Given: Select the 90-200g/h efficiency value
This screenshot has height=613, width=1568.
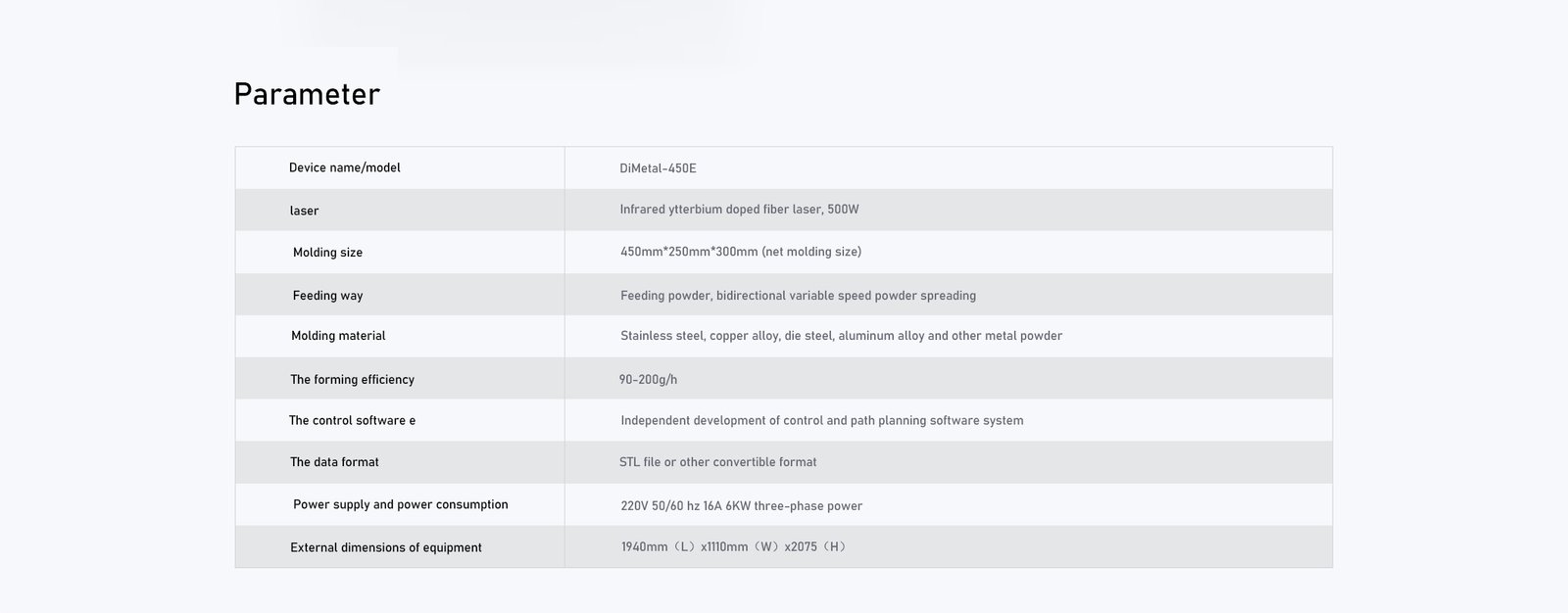Looking at the screenshot, I should point(648,380).
